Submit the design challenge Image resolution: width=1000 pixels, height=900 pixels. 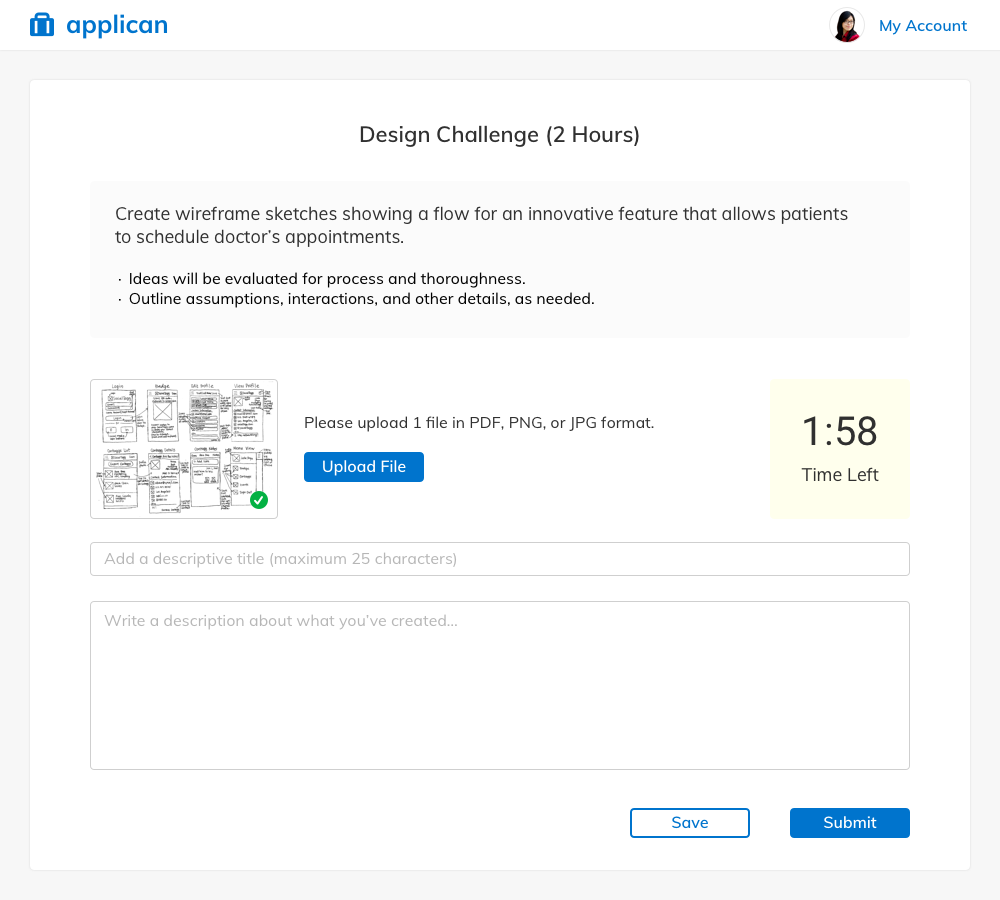pyautogui.click(x=849, y=823)
